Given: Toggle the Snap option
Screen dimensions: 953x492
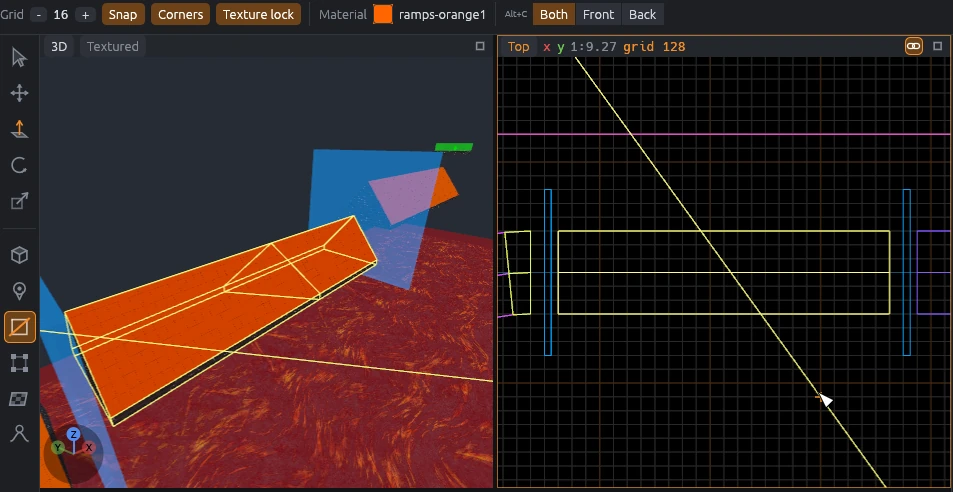Looking at the screenshot, I should [x=123, y=15].
